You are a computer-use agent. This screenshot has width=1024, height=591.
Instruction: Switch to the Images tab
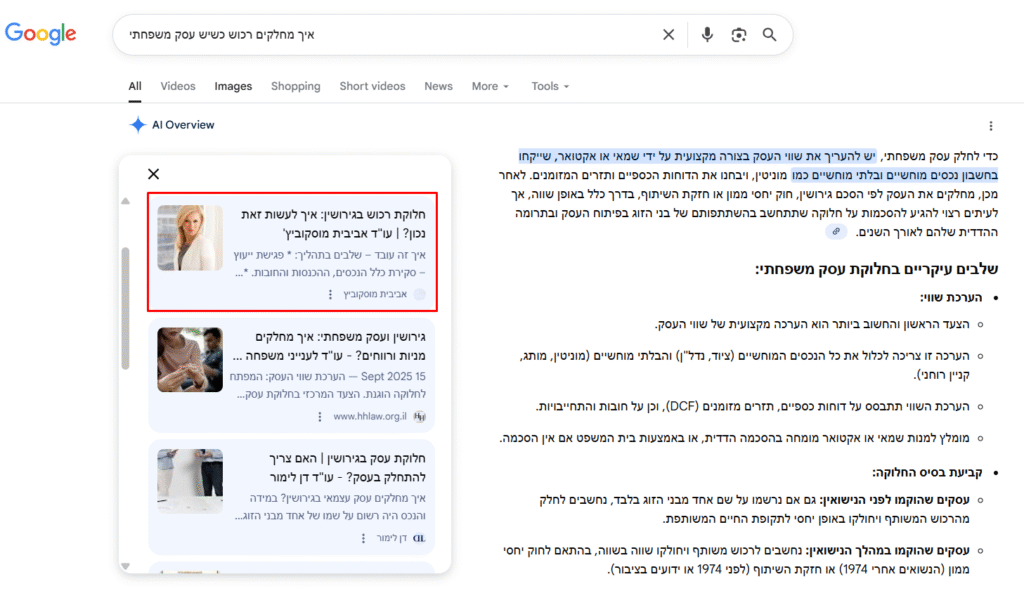tap(233, 86)
